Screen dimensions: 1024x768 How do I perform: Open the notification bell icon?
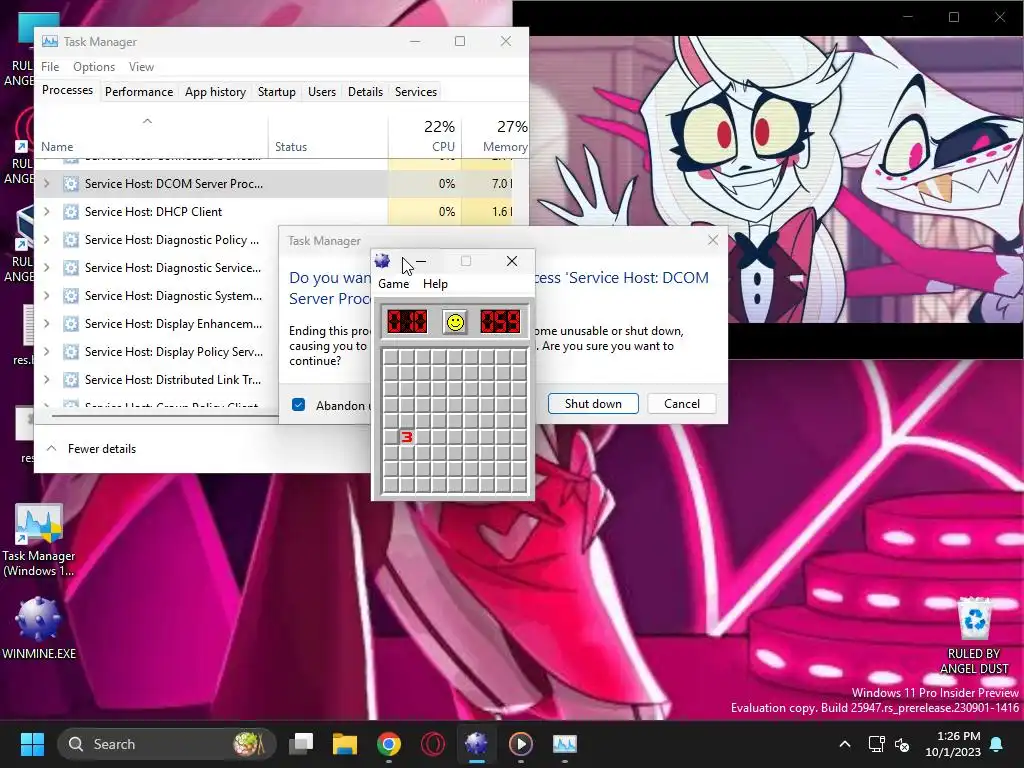(x=996, y=744)
